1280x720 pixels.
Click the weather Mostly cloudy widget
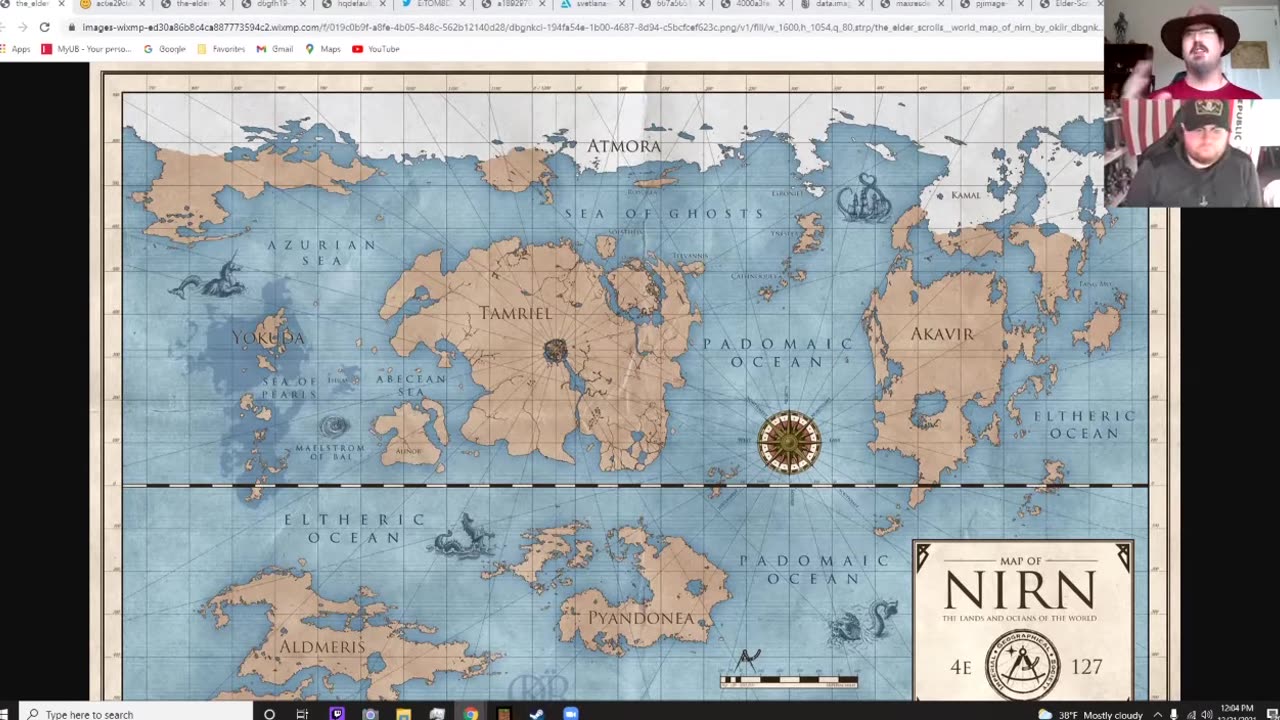[x=1091, y=714]
